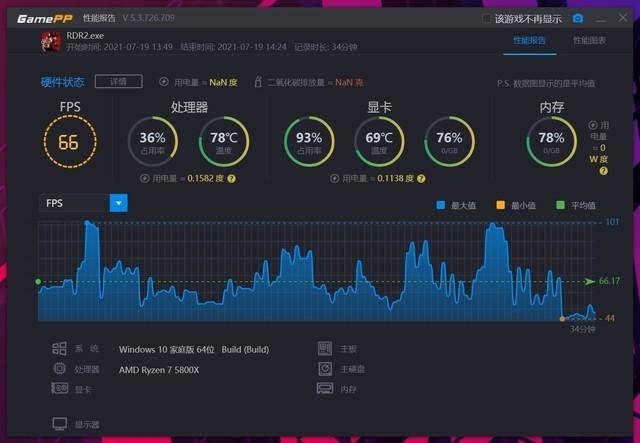The height and width of the screenshot is (443, 640).
Task: Click the memory power usage icon
Action: (x=593, y=125)
